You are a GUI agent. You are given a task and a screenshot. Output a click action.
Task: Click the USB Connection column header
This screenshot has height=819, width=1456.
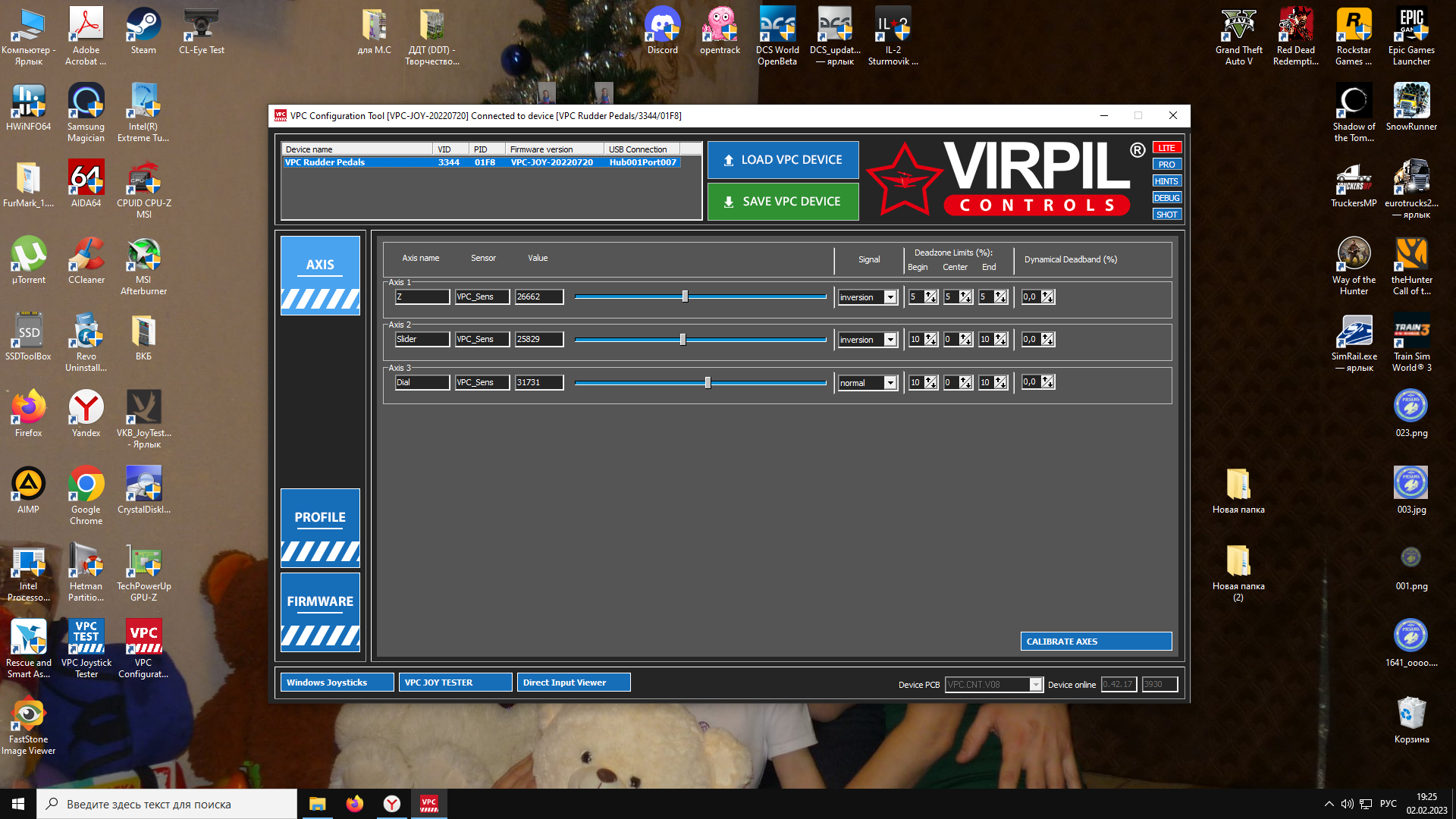click(642, 149)
